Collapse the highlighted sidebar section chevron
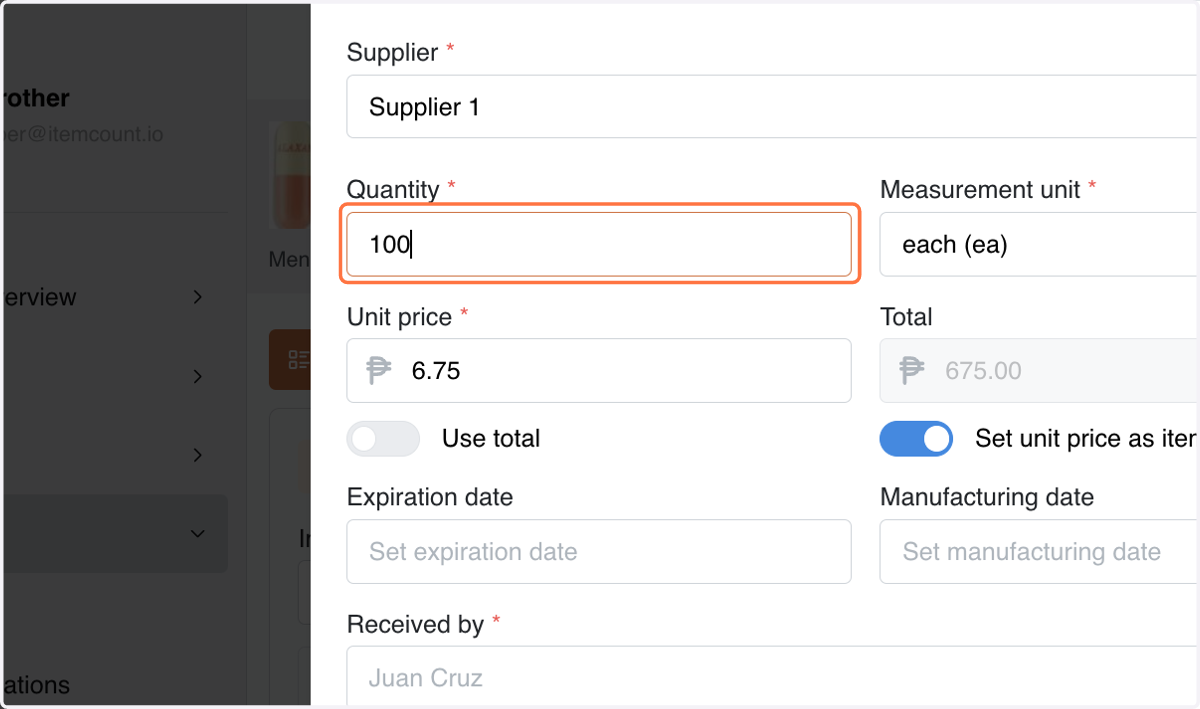This screenshot has height=709, width=1200. 198,534
